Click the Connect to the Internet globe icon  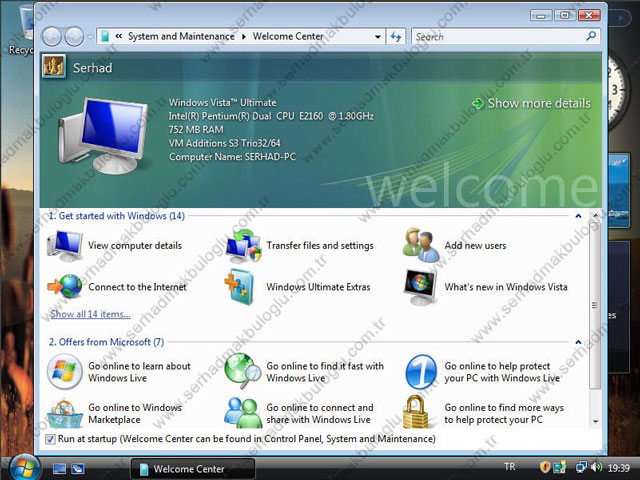[65, 287]
